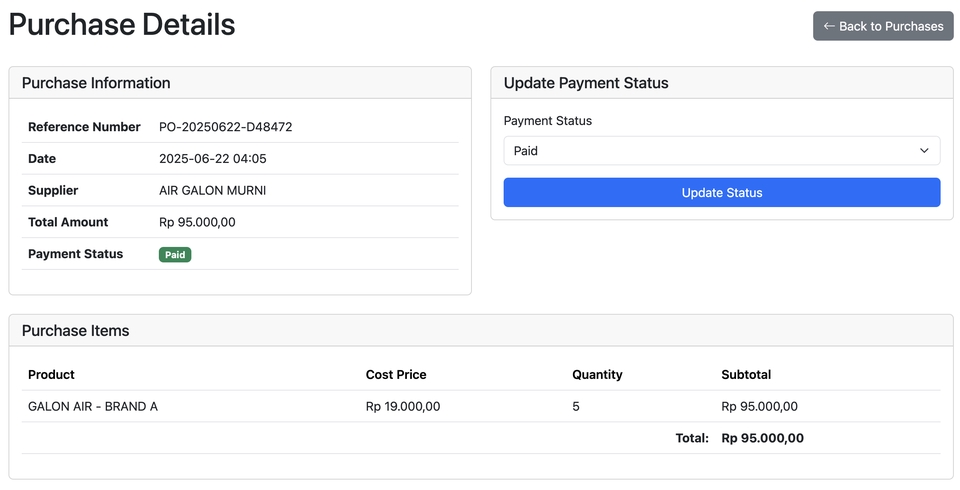This screenshot has width=960, height=490.
Task: Click the supplier name AIR GALON MURNI
Action: pos(212,190)
